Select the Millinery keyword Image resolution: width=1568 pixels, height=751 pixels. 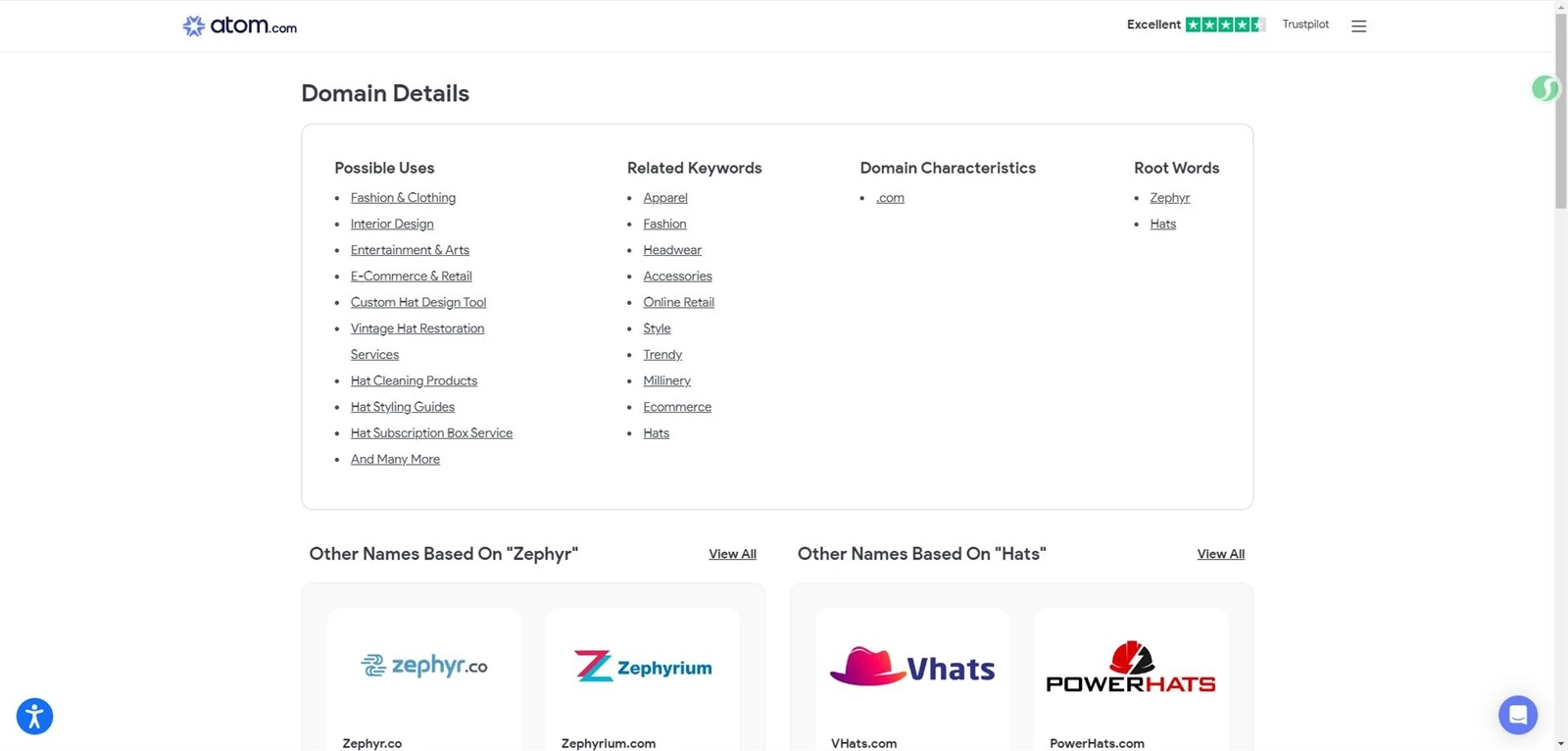coord(666,381)
